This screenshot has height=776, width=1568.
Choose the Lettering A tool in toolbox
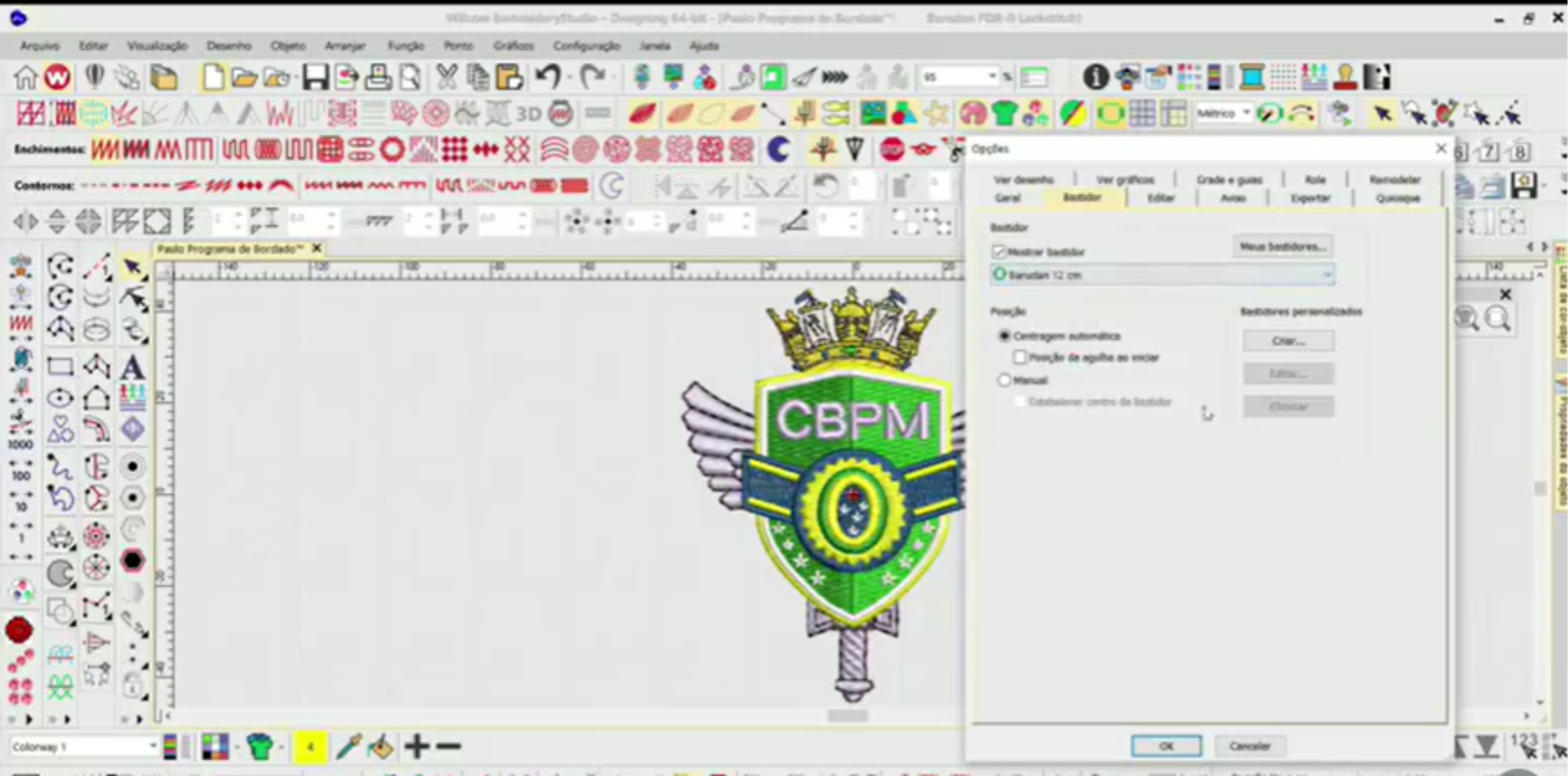pyautogui.click(x=132, y=366)
